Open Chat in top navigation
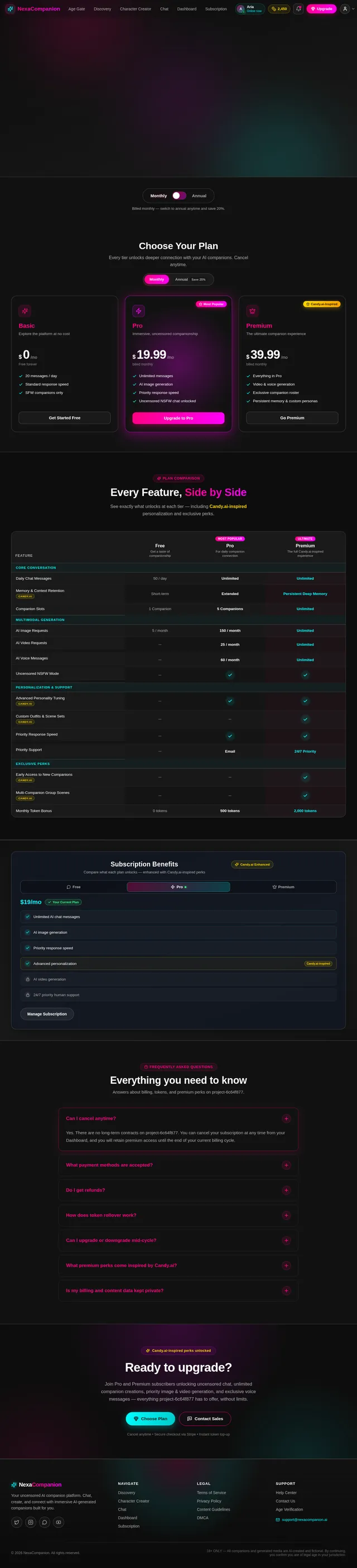Image resolution: width=357 pixels, height=1568 pixels. (164, 9)
